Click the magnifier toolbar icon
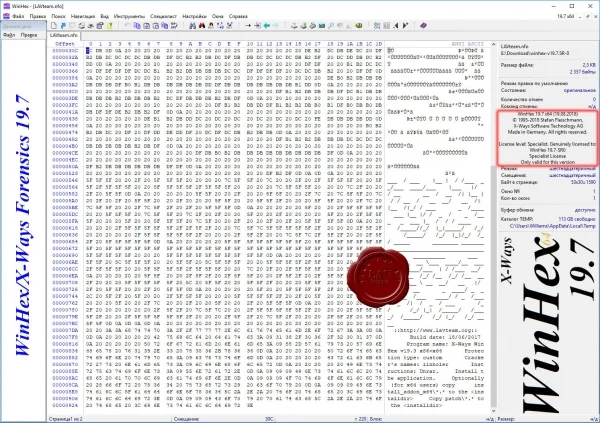The height and width of the screenshot is (423, 600). (331, 26)
